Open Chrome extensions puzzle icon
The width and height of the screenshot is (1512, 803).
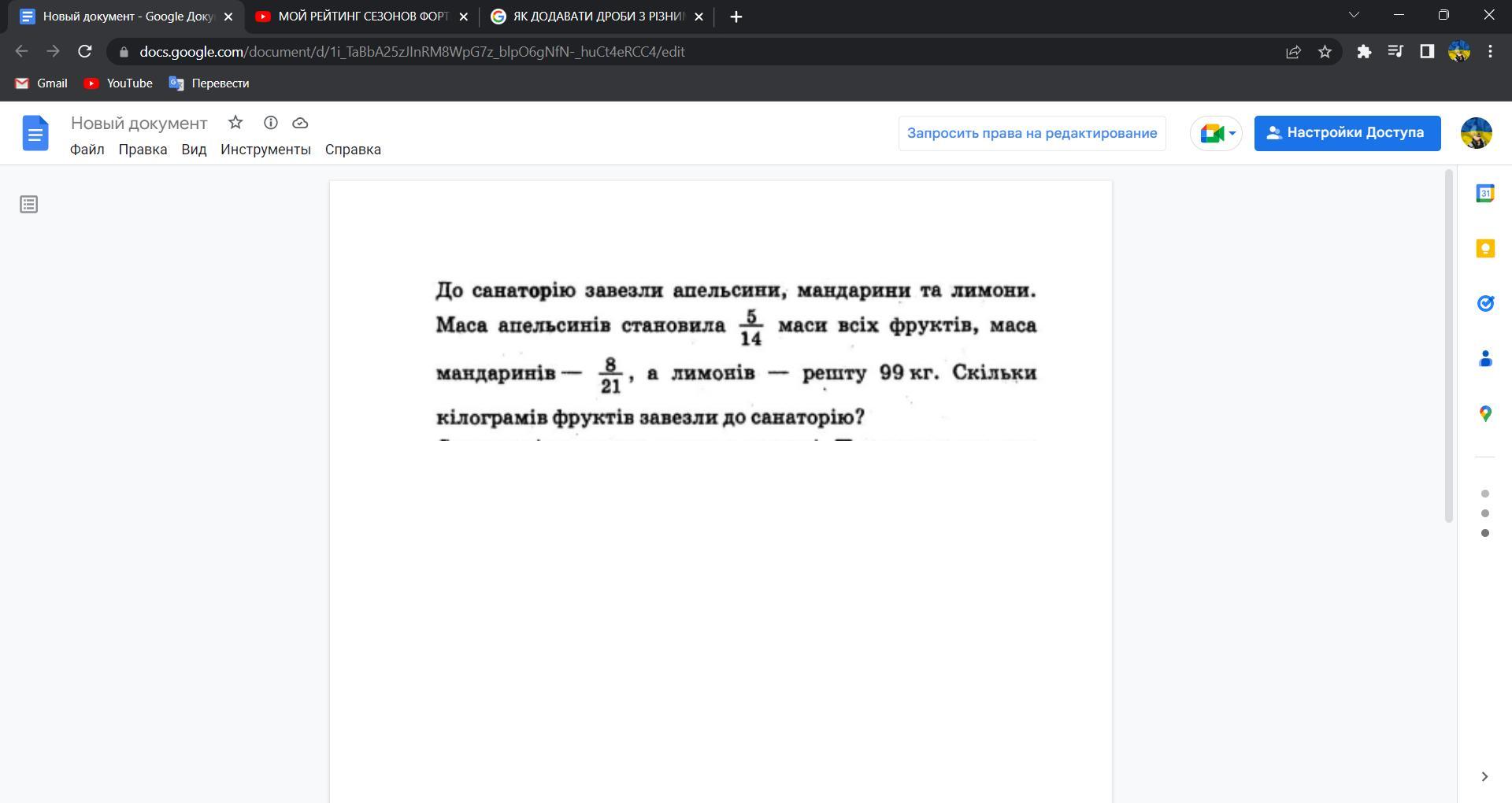(1364, 52)
